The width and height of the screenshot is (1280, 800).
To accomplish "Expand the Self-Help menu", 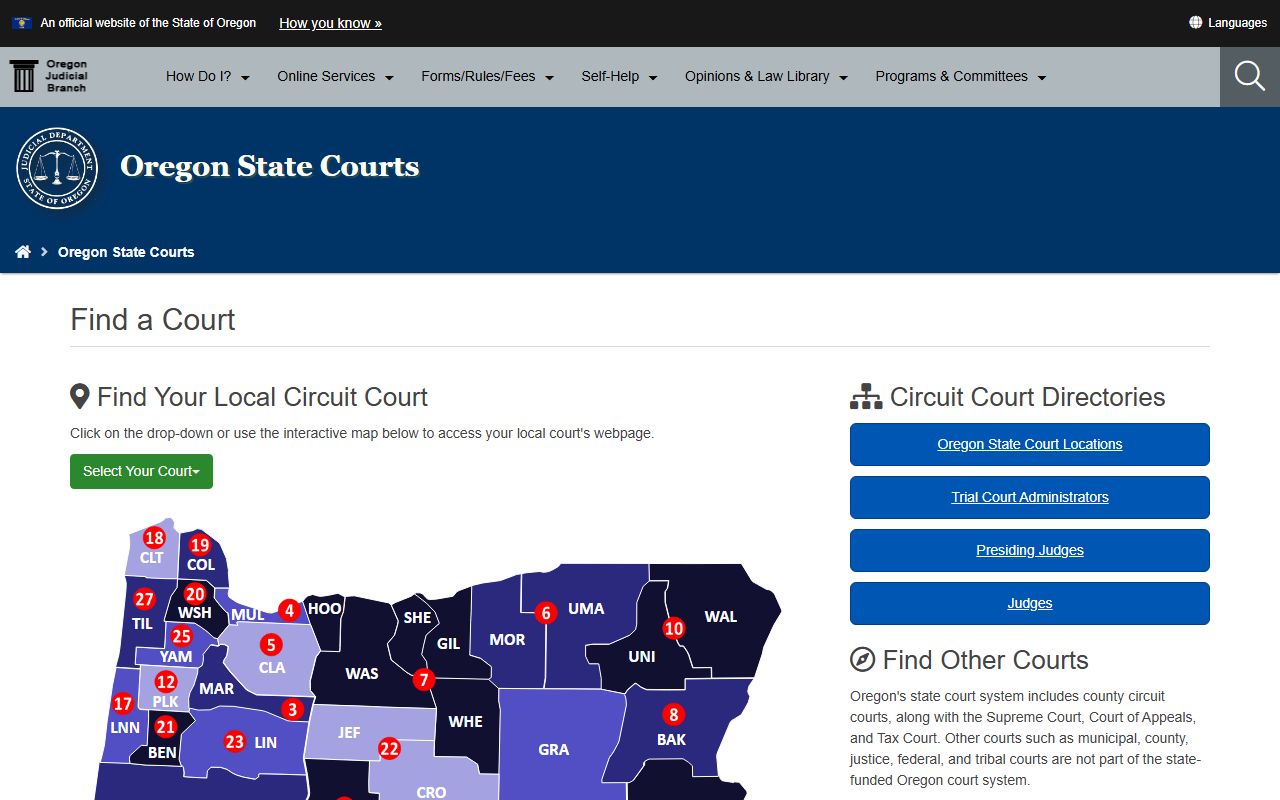I will click(620, 76).
